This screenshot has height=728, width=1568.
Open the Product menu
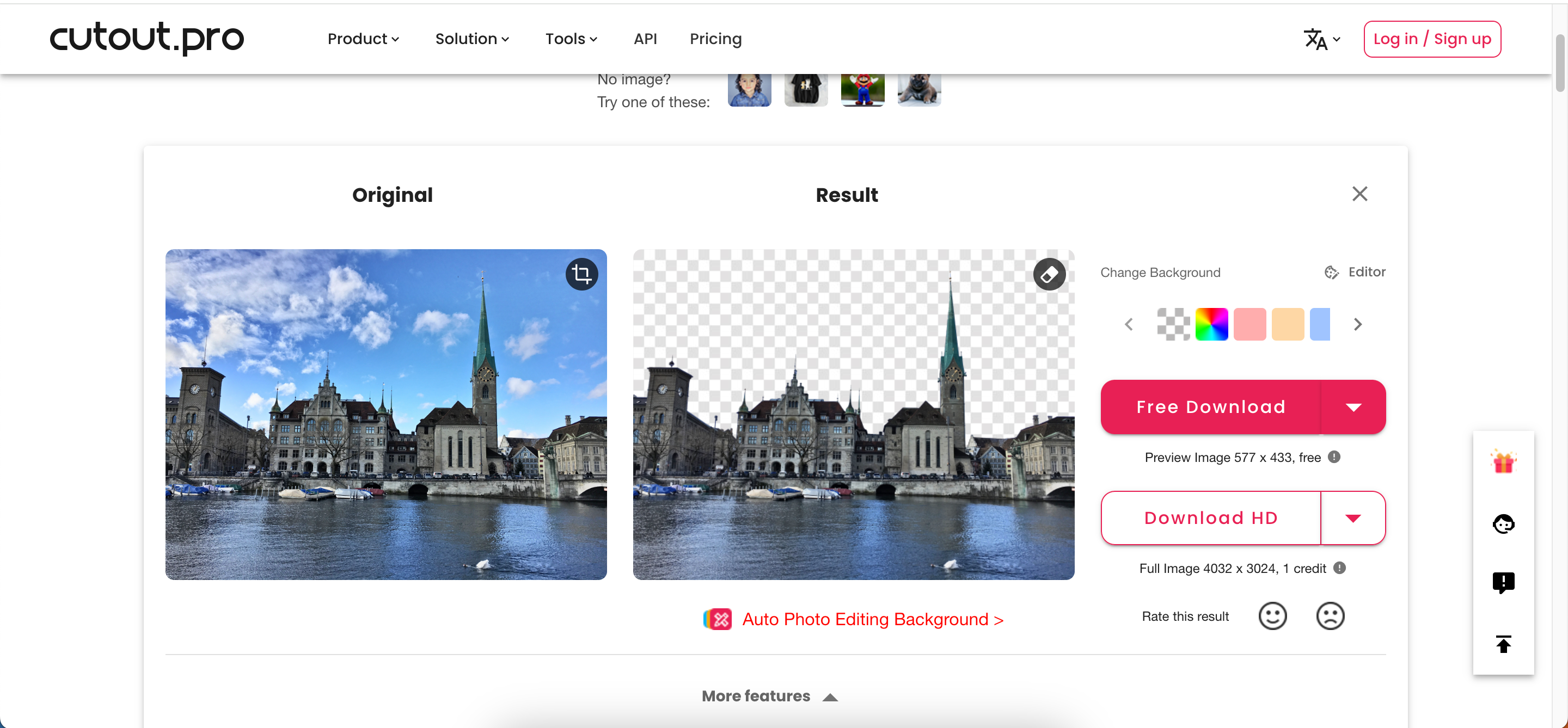coord(363,39)
